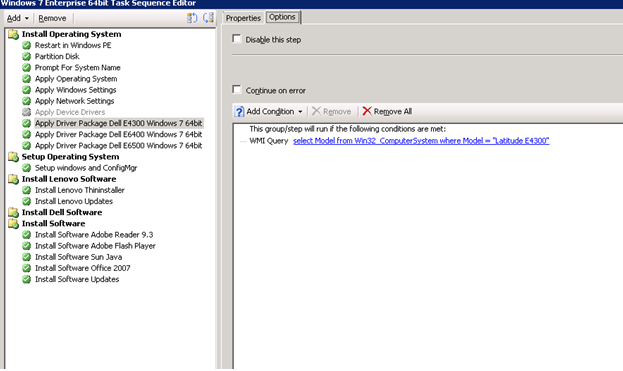Select the Install Software Updates step
Image resolution: width=623 pixels, height=371 pixels.
coord(77,279)
